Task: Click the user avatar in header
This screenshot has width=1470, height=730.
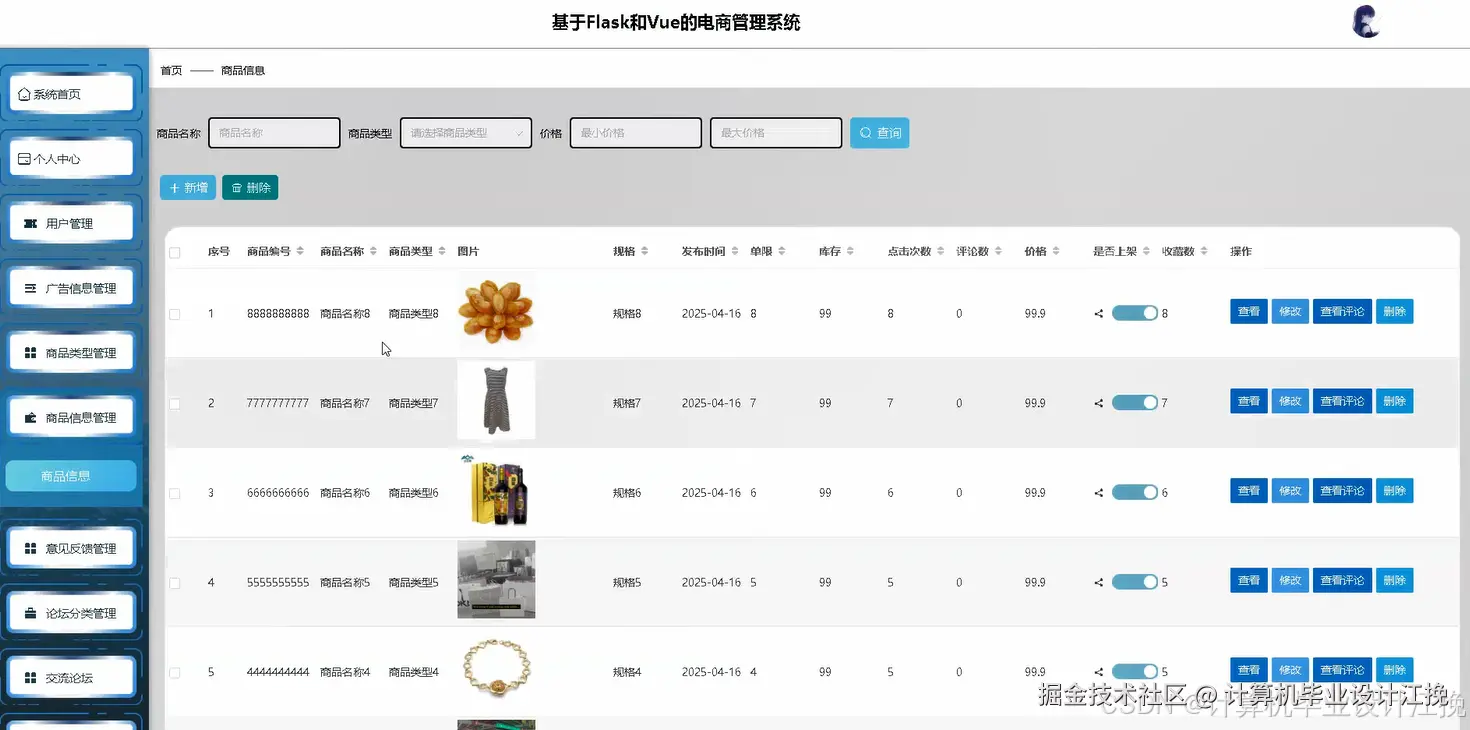Action: (1366, 22)
